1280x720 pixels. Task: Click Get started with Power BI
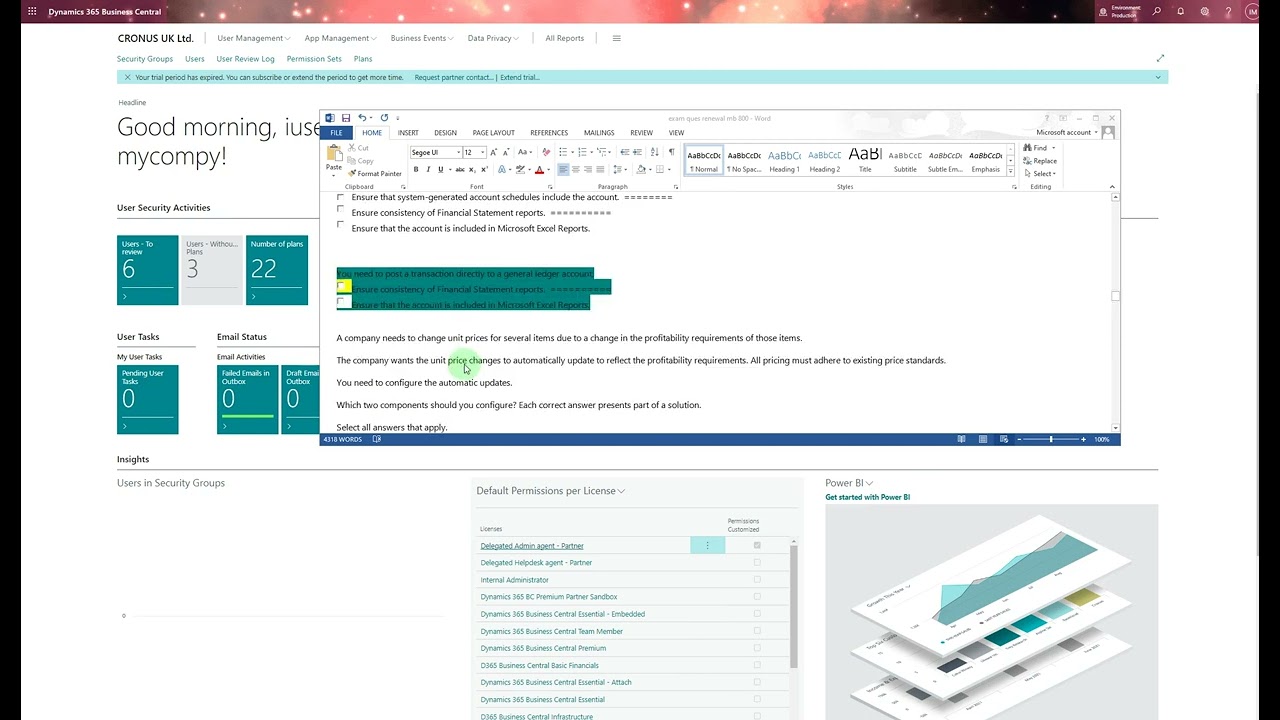[868, 497]
